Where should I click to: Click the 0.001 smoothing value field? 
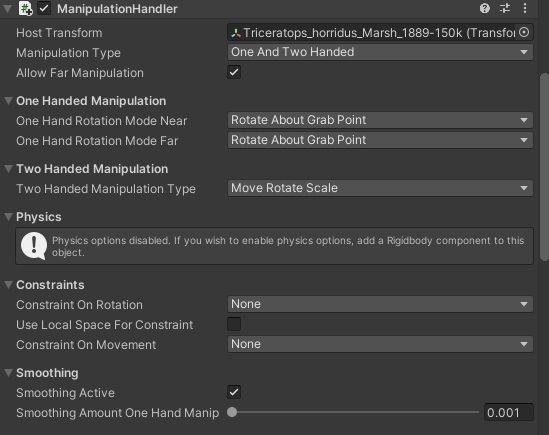coord(509,412)
